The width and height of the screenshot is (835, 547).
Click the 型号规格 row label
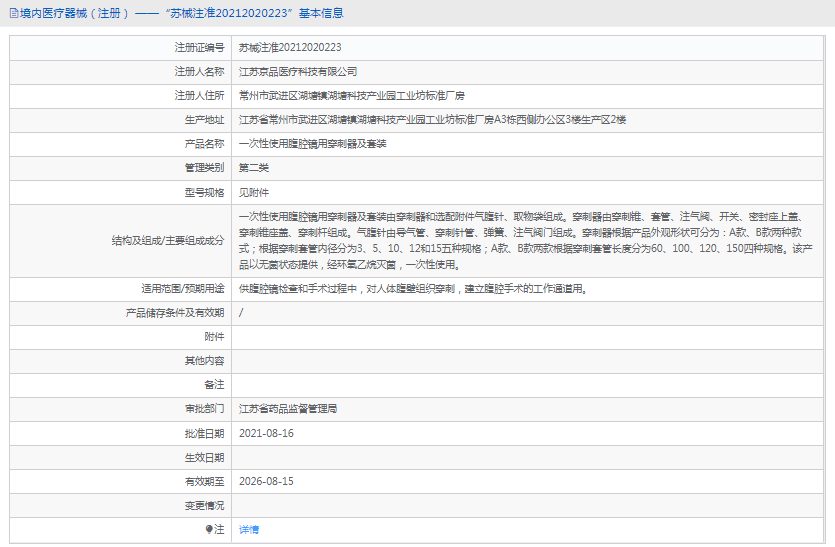[x=204, y=192]
